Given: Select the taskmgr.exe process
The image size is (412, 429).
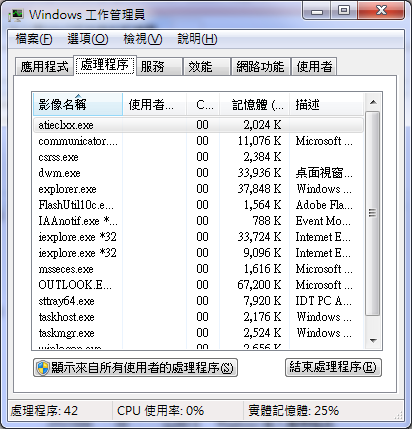Looking at the screenshot, I should [x=198, y=333].
